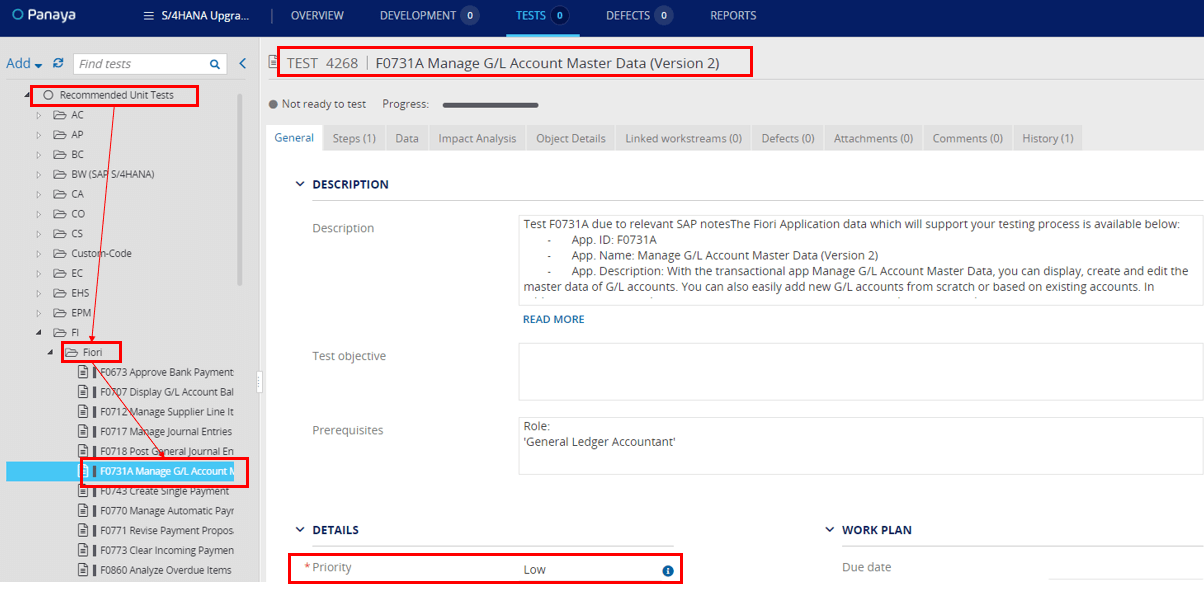Open the Tests section
This screenshot has height=595, width=1204.
point(542,16)
